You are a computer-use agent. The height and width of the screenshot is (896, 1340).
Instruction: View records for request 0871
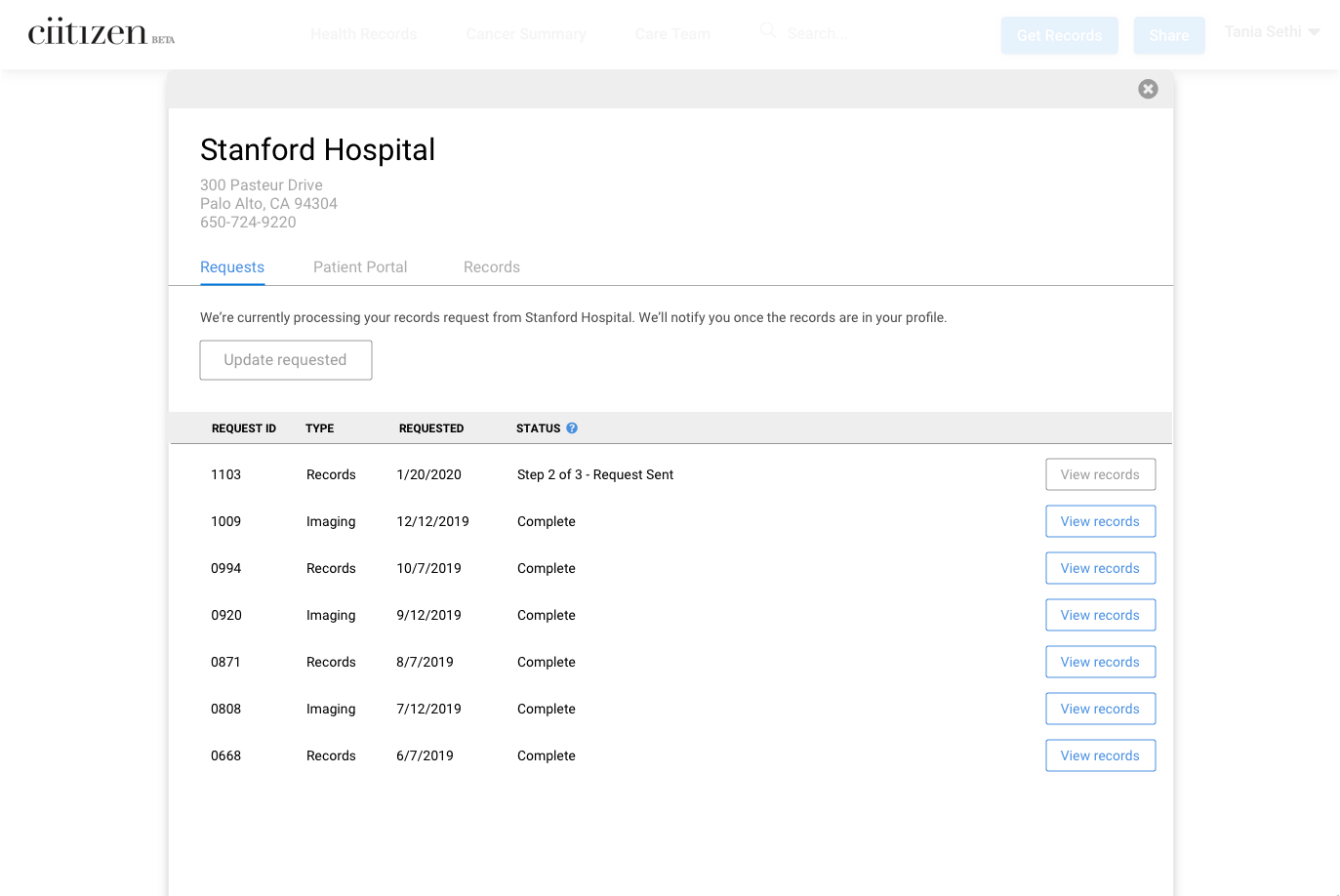pos(1100,662)
